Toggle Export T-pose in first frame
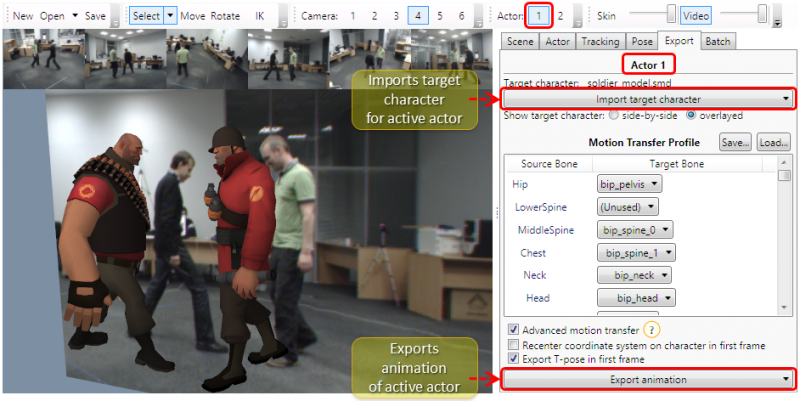 (x=514, y=359)
